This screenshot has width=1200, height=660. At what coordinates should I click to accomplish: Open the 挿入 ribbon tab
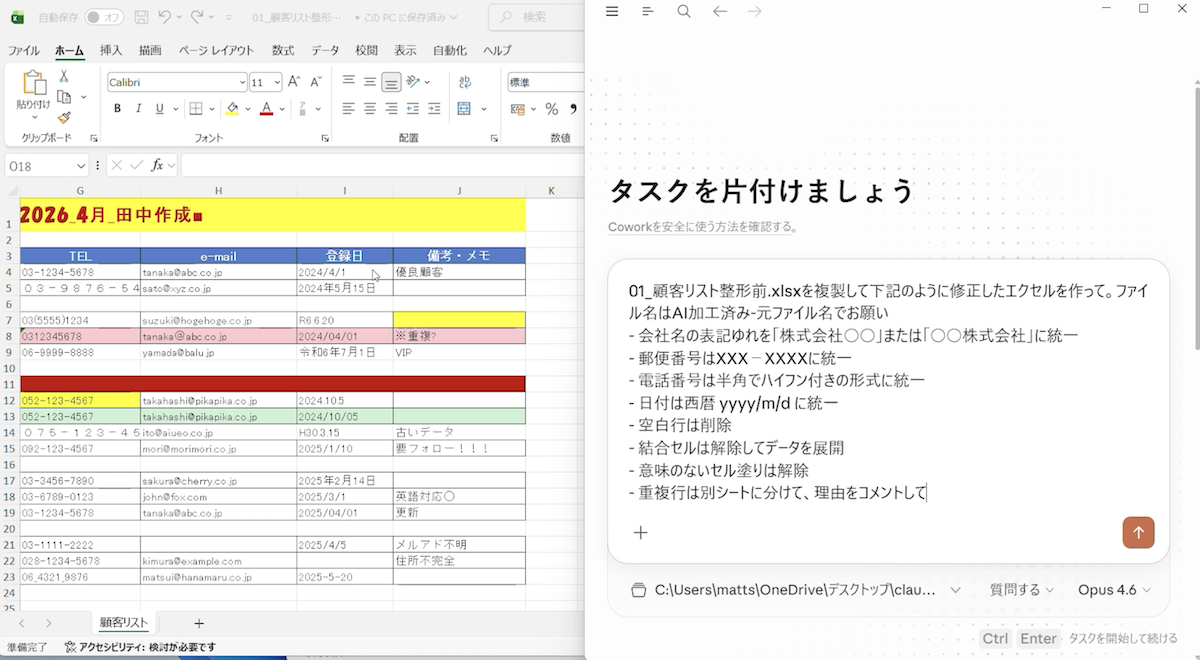pos(111,50)
